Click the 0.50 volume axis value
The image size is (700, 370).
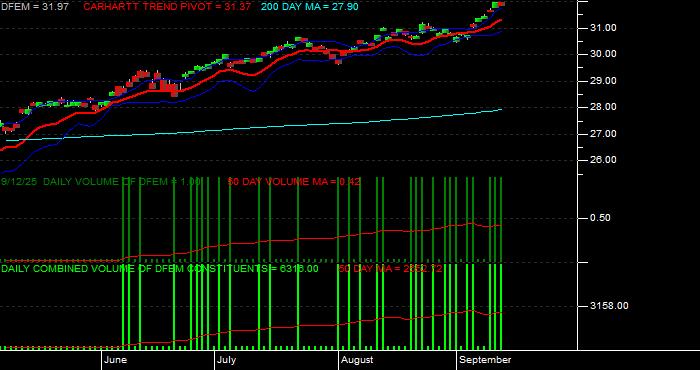(600, 218)
